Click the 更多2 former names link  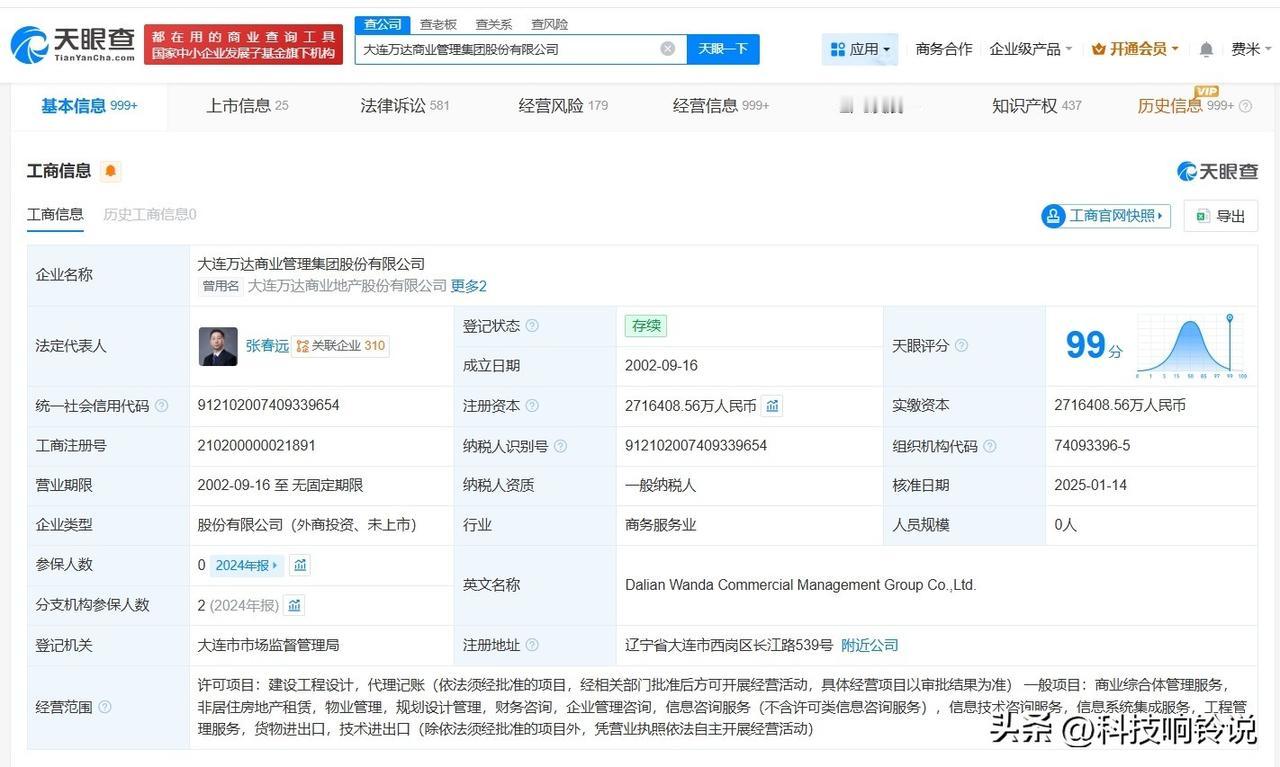click(x=469, y=286)
